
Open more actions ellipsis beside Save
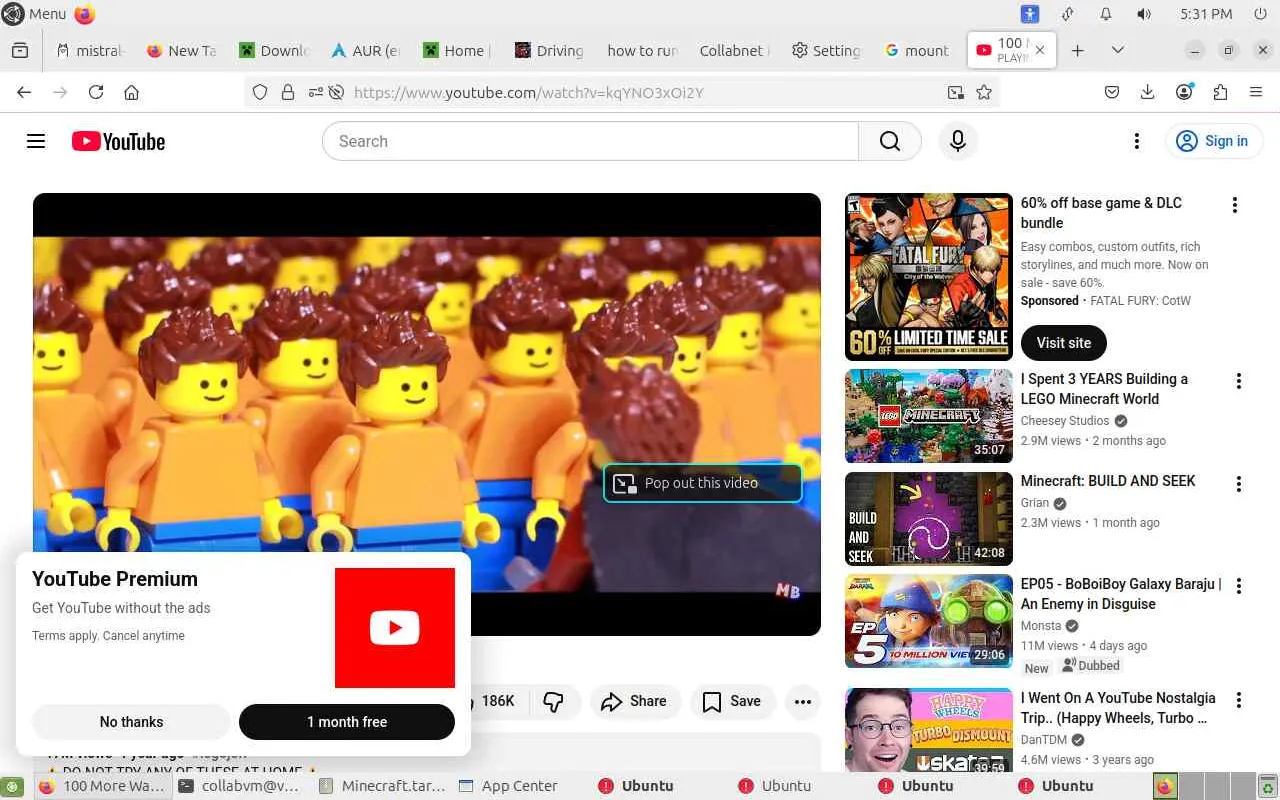[x=802, y=701]
